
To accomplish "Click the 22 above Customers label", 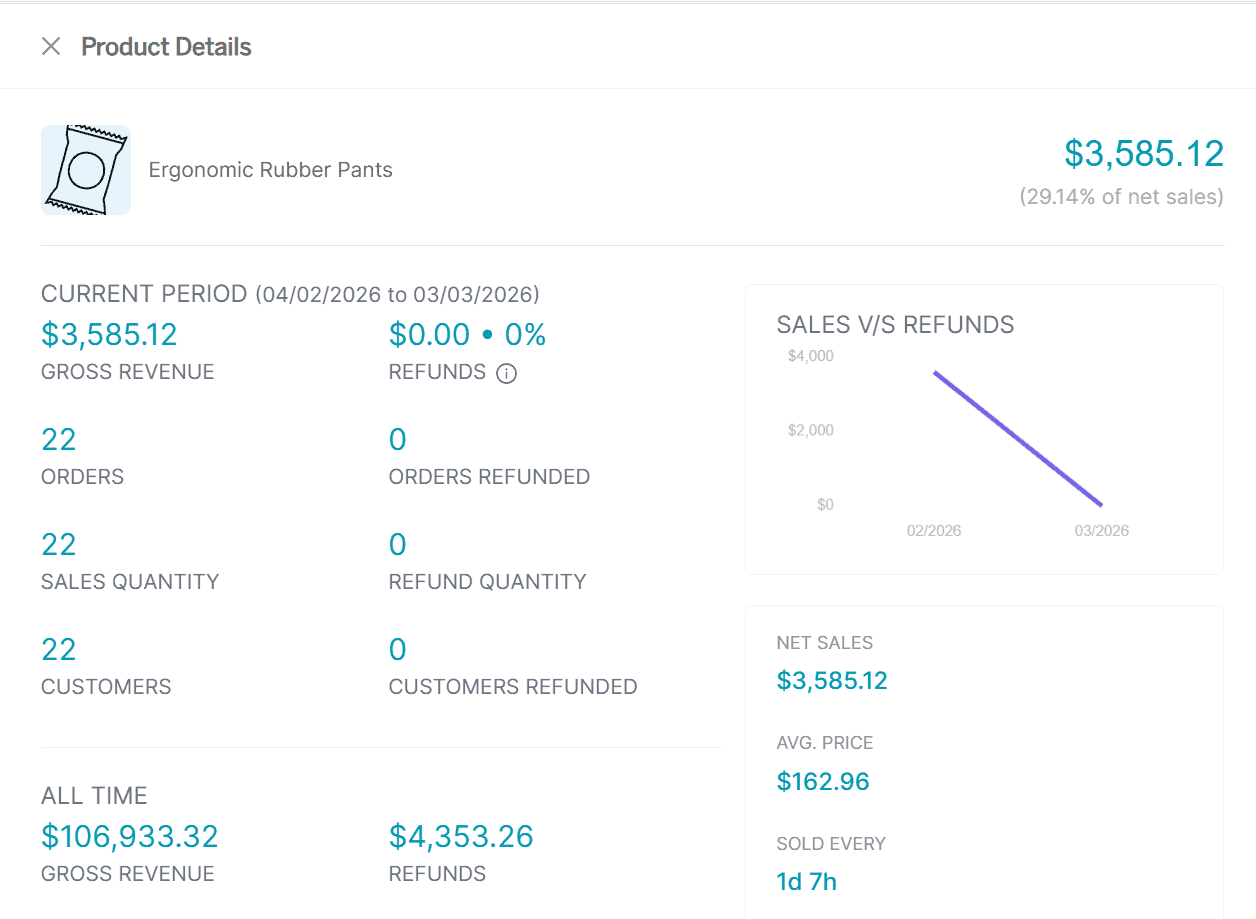I will 59,650.
